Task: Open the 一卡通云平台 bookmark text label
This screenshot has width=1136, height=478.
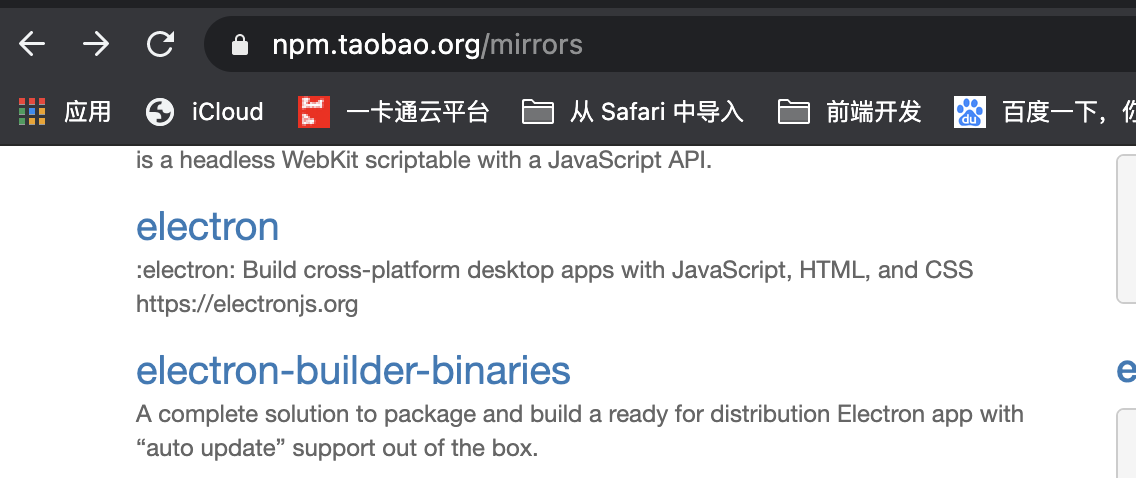Action: coord(417,111)
